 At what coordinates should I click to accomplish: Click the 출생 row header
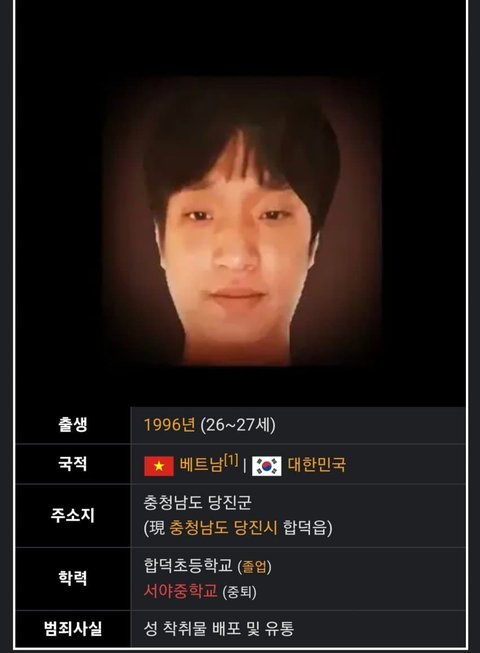(x=73, y=425)
